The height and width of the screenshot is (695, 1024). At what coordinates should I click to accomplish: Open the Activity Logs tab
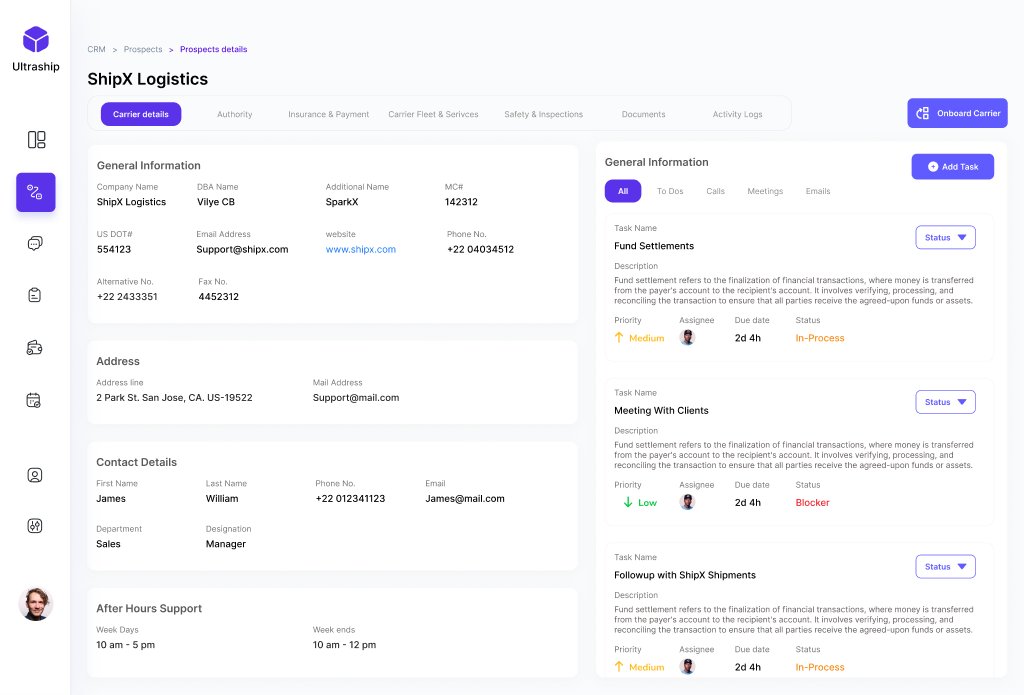pos(737,114)
